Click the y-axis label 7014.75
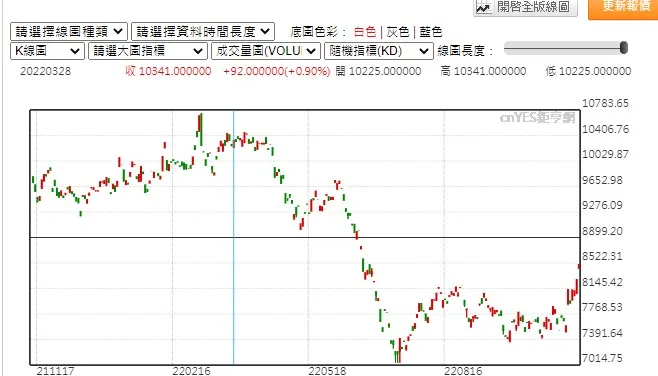658x376 pixels. tap(603, 358)
